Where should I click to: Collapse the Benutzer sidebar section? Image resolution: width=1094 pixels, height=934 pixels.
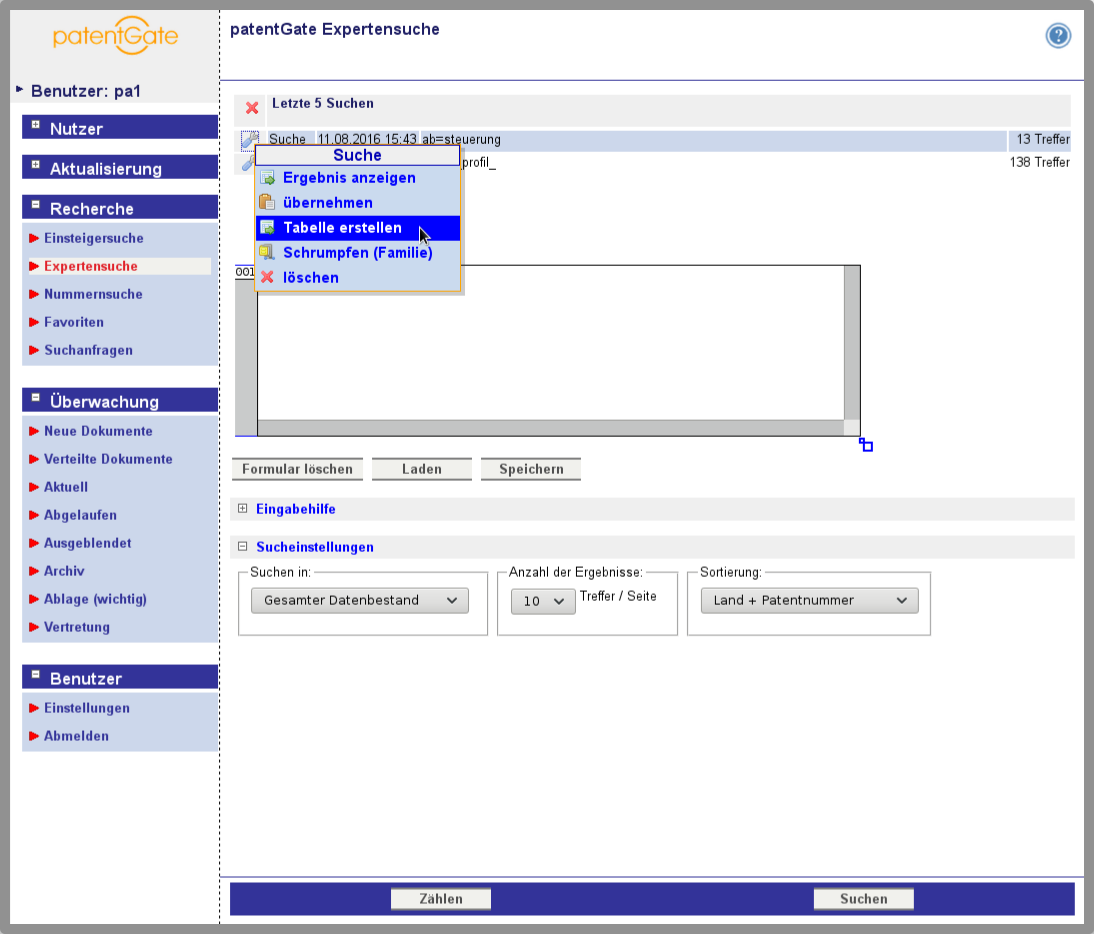point(36,675)
